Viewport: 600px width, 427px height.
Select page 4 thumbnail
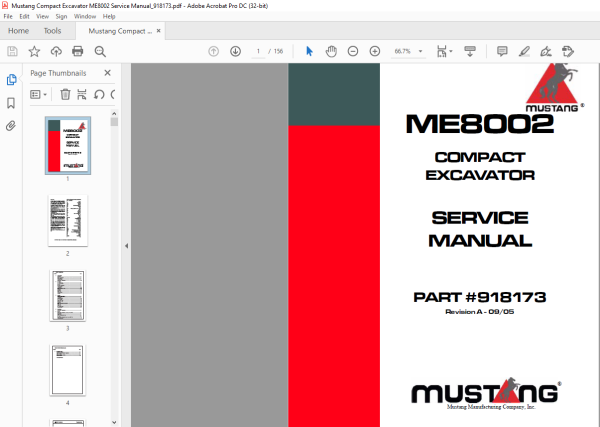pyautogui.click(x=68, y=370)
